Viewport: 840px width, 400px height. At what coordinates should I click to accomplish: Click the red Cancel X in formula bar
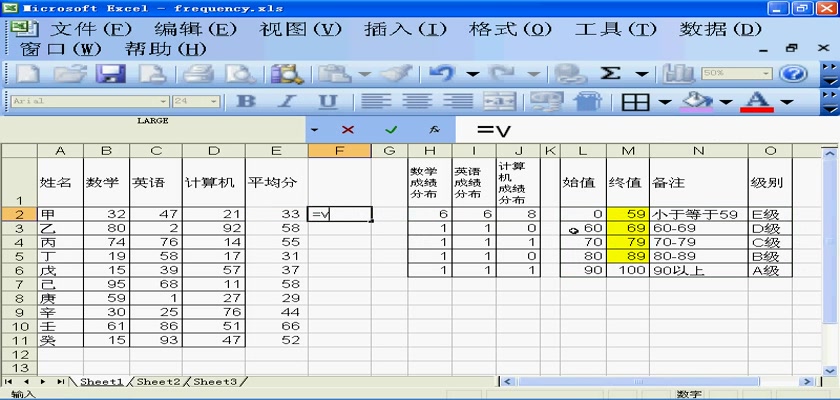[x=348, y=130]
